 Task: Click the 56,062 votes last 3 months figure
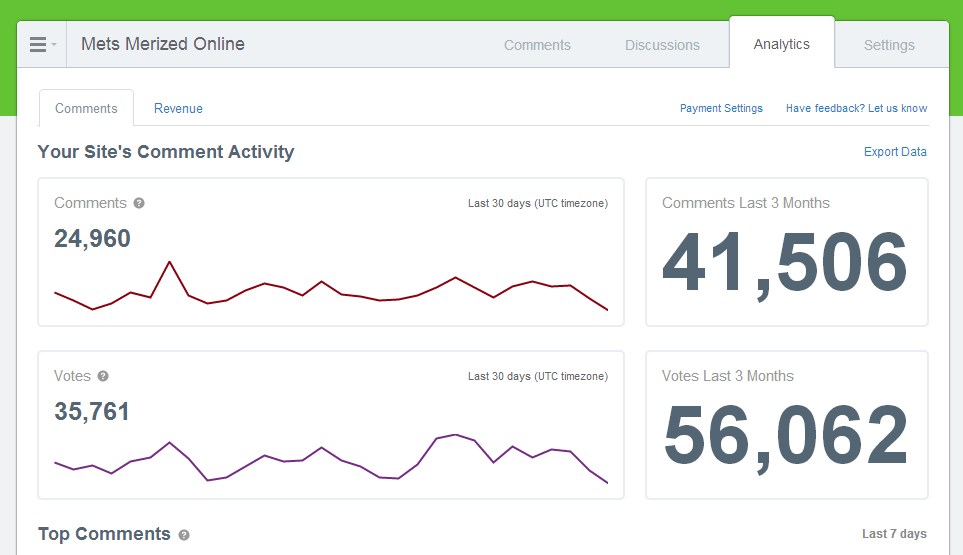point(785,436)
